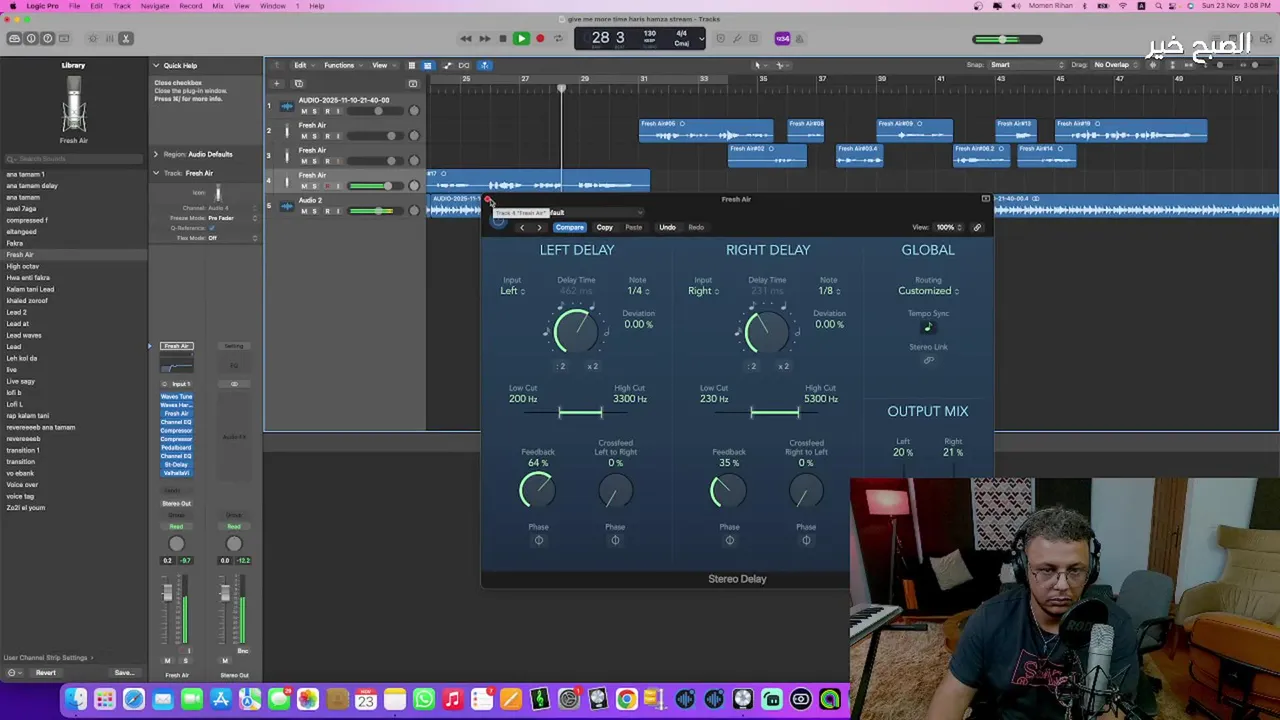The height and width of the screenshot is (720, 1280).
Task: Open the Editors scissors icon
Action: 125,38
